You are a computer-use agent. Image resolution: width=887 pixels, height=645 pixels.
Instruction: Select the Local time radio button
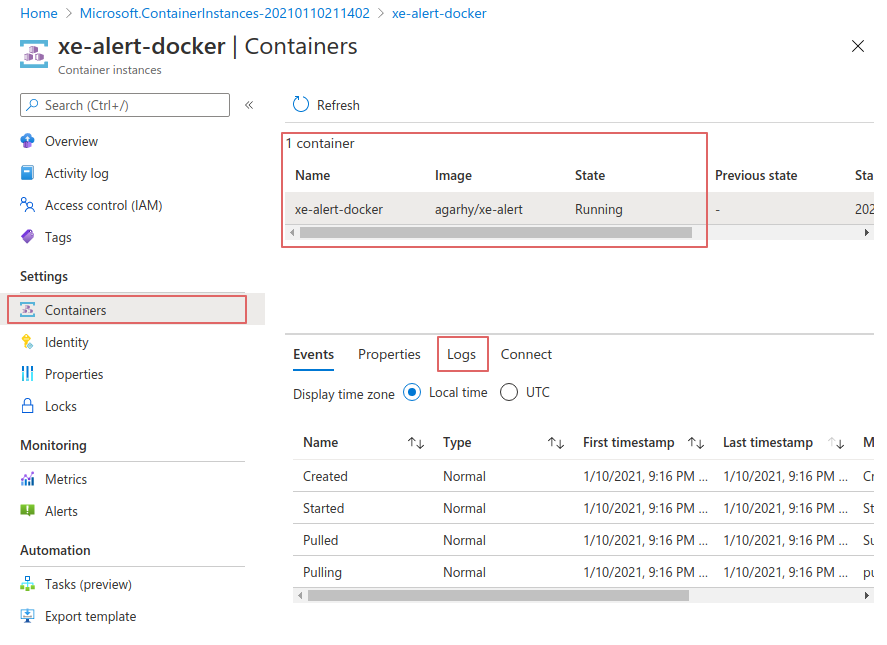[412, 392]
